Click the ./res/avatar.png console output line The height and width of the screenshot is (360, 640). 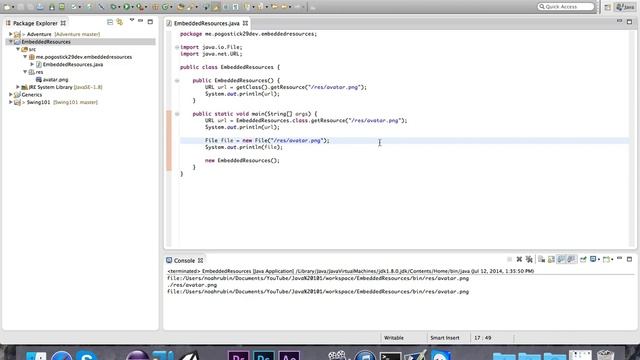pyautogui.click(x=192, y=285)
